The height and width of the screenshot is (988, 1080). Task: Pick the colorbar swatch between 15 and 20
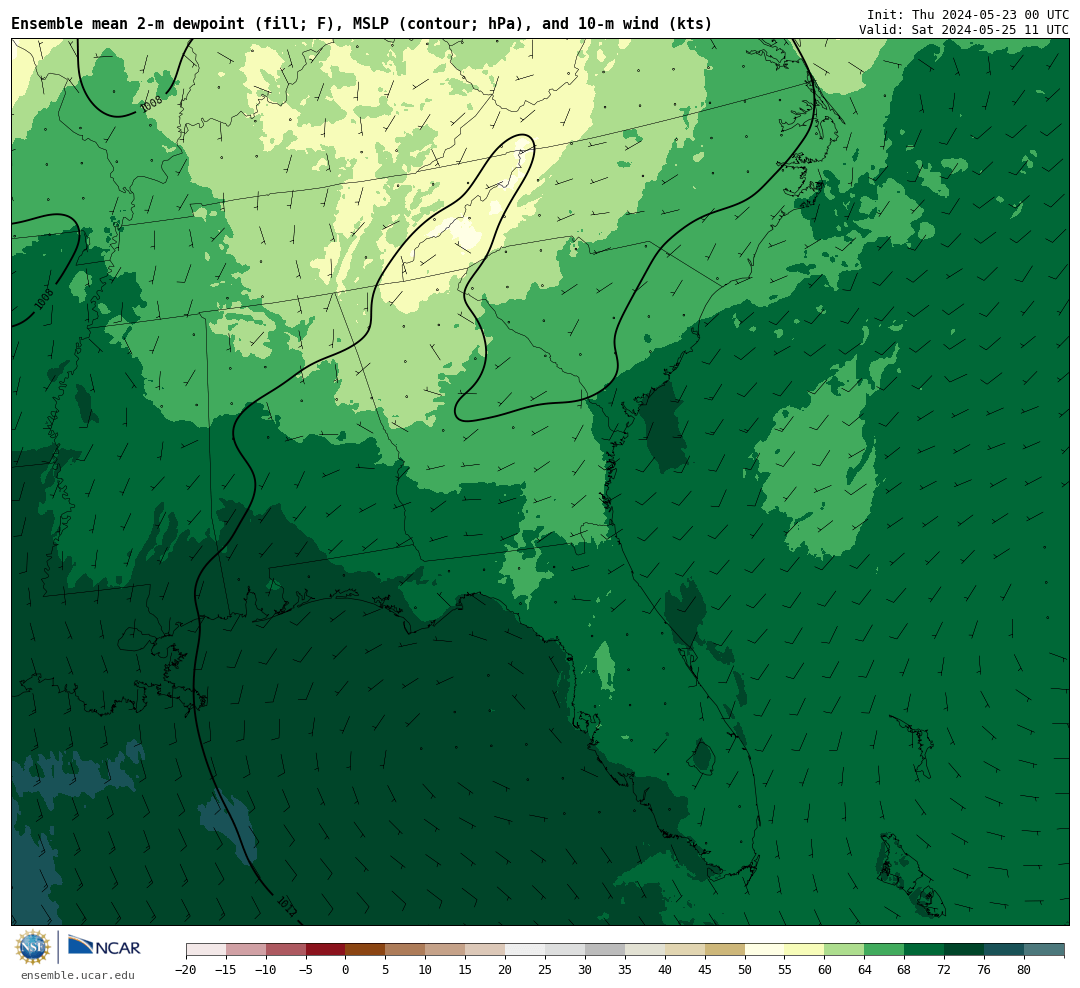[x=486, y=950]
